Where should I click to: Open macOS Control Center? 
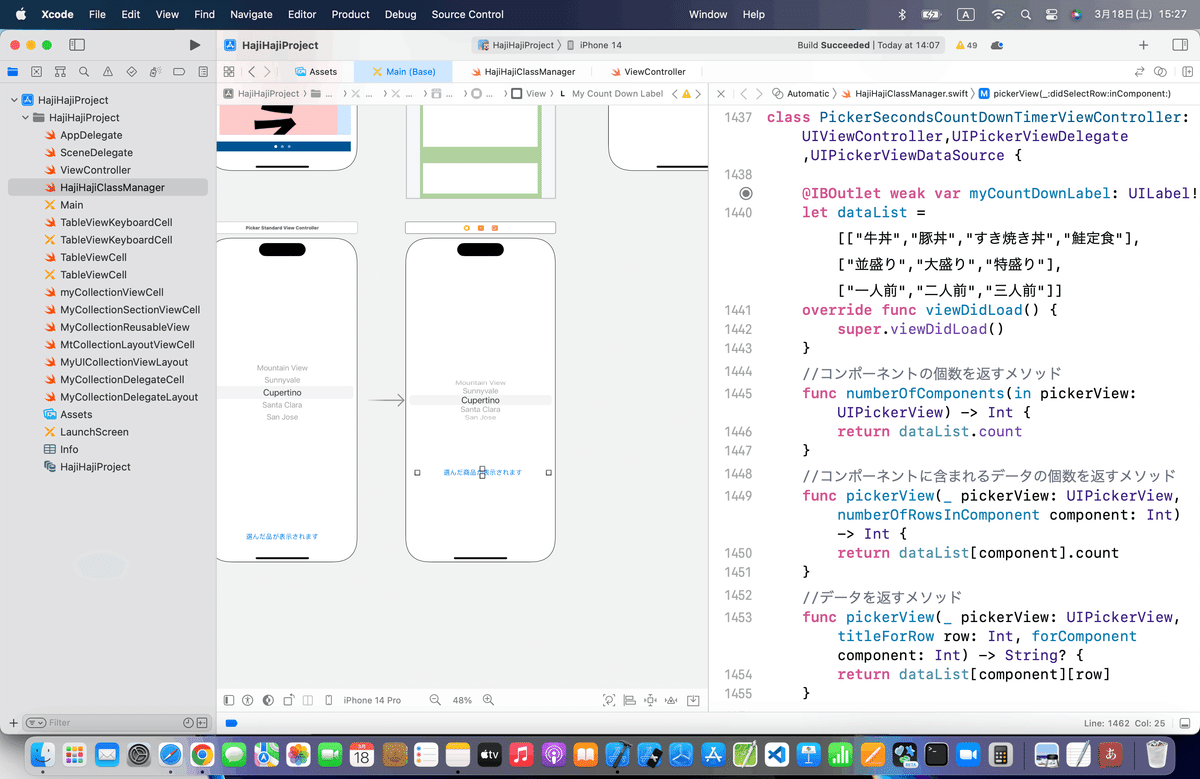(x=1049, y=14)
